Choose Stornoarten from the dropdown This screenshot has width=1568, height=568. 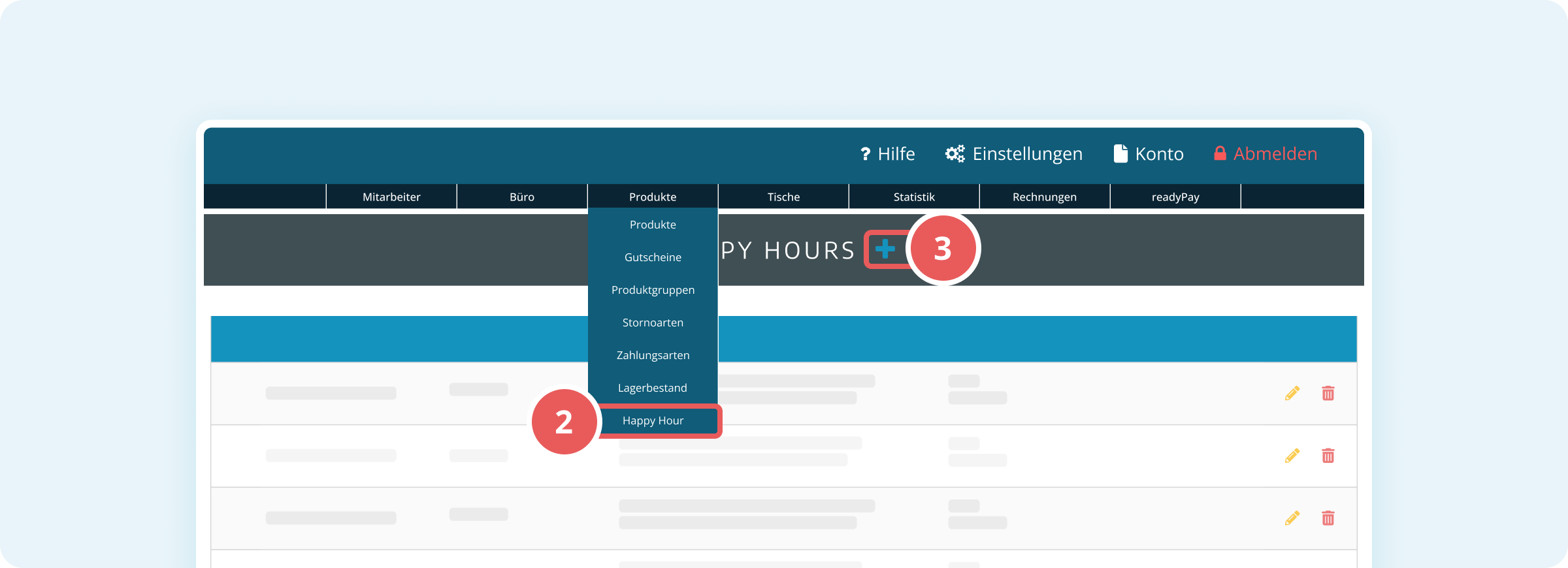[x=653, y=323]
